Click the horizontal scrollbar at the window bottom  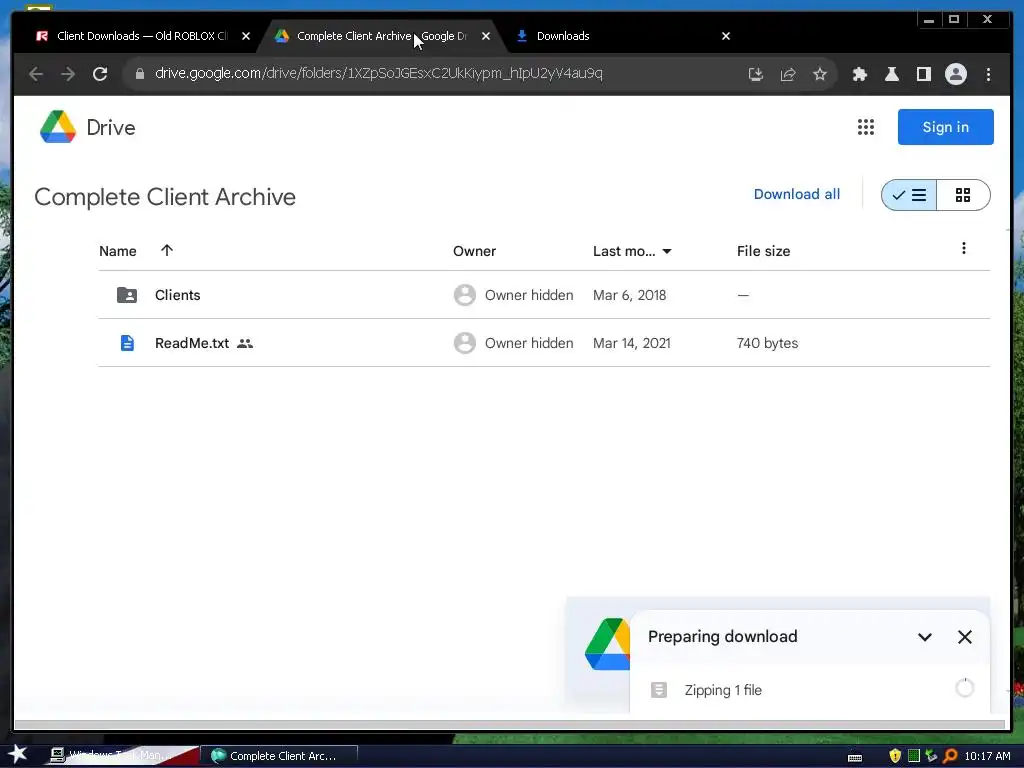pyautogui.click(x=509, y=724)
